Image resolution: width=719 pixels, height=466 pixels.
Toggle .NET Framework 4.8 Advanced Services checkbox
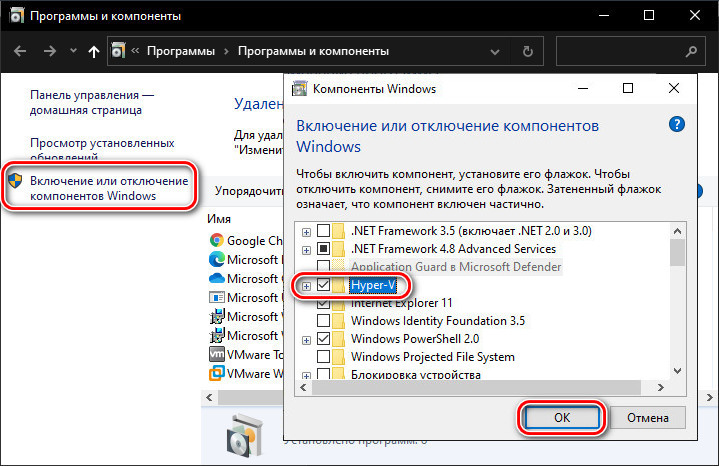[x=323, y=249]
